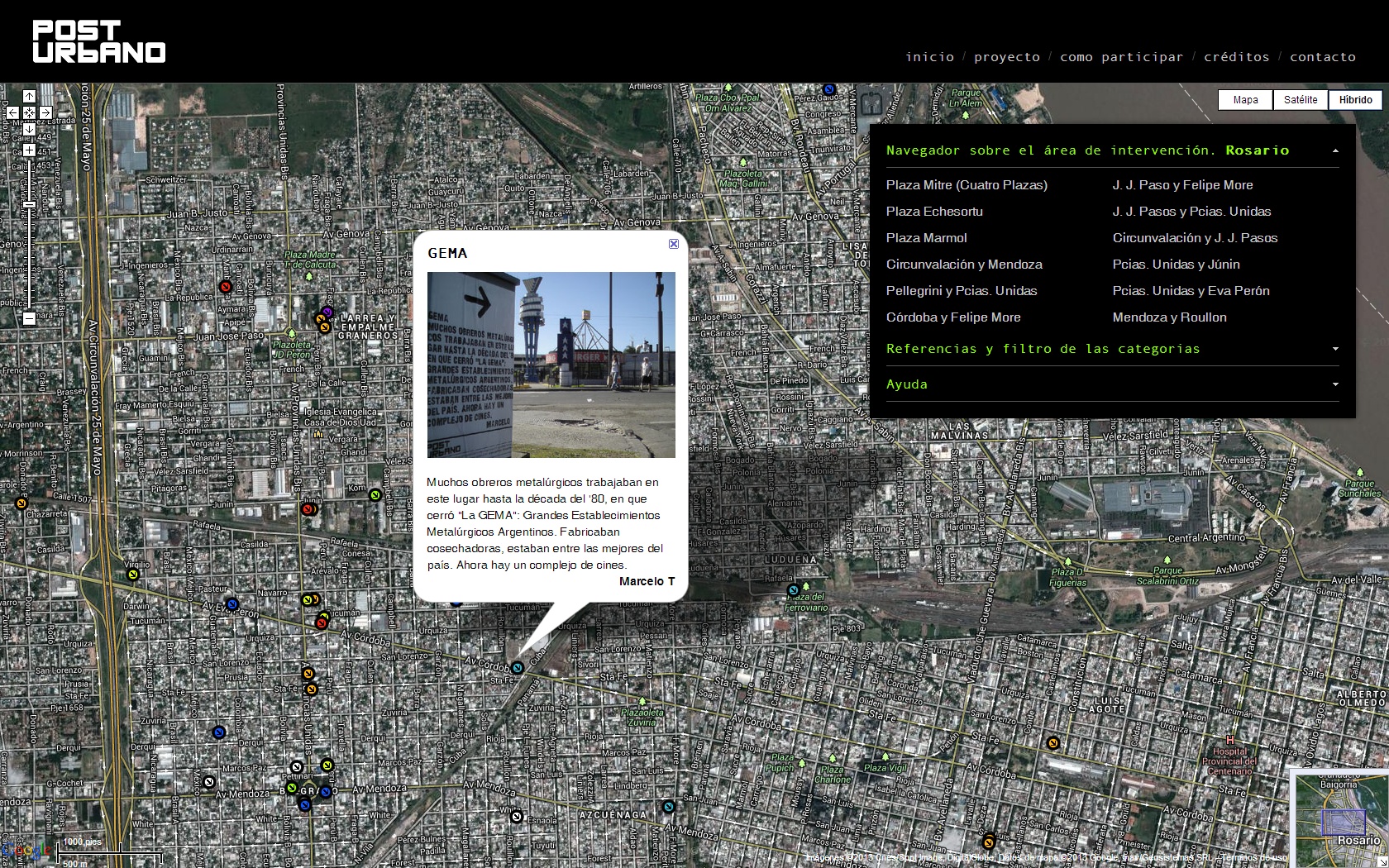
Task: Pan the map down with arrow button
Action: 29,128
